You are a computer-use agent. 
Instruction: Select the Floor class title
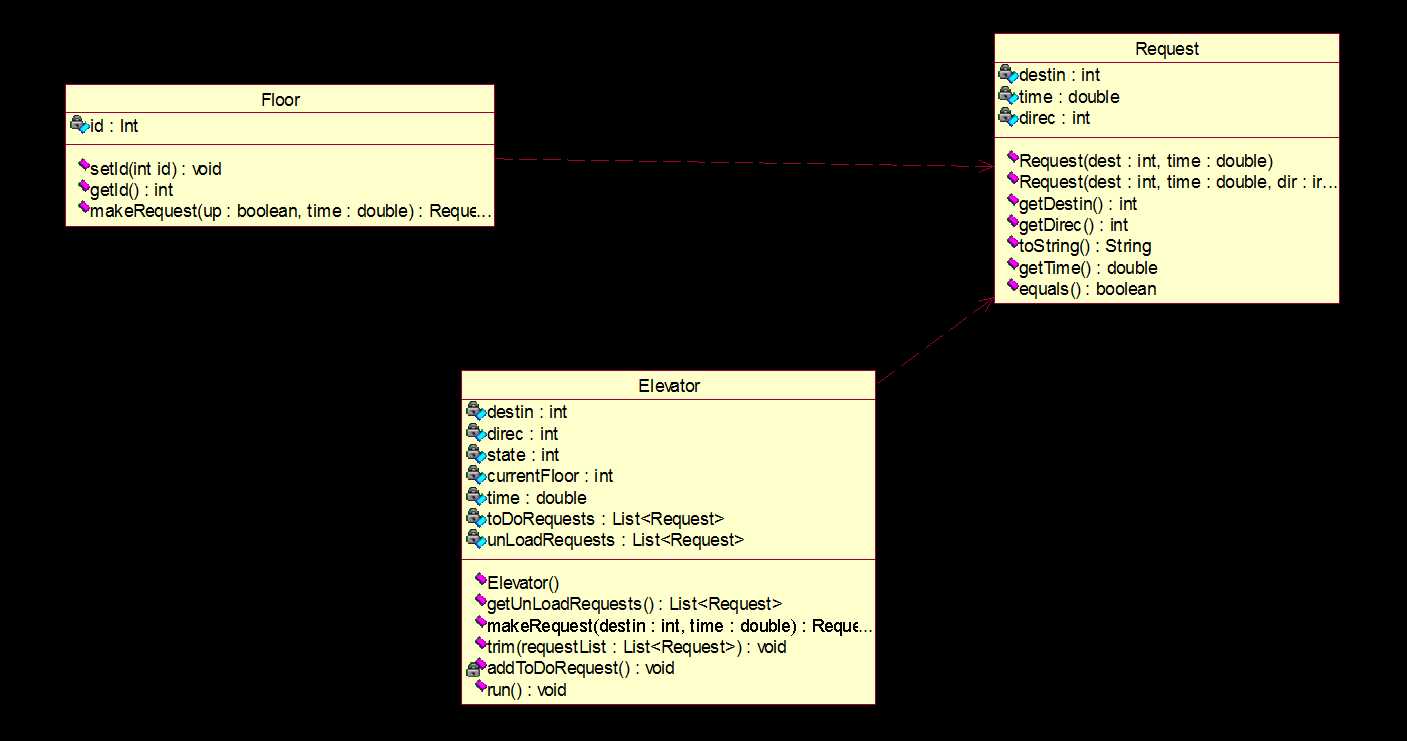click(280, 100)
